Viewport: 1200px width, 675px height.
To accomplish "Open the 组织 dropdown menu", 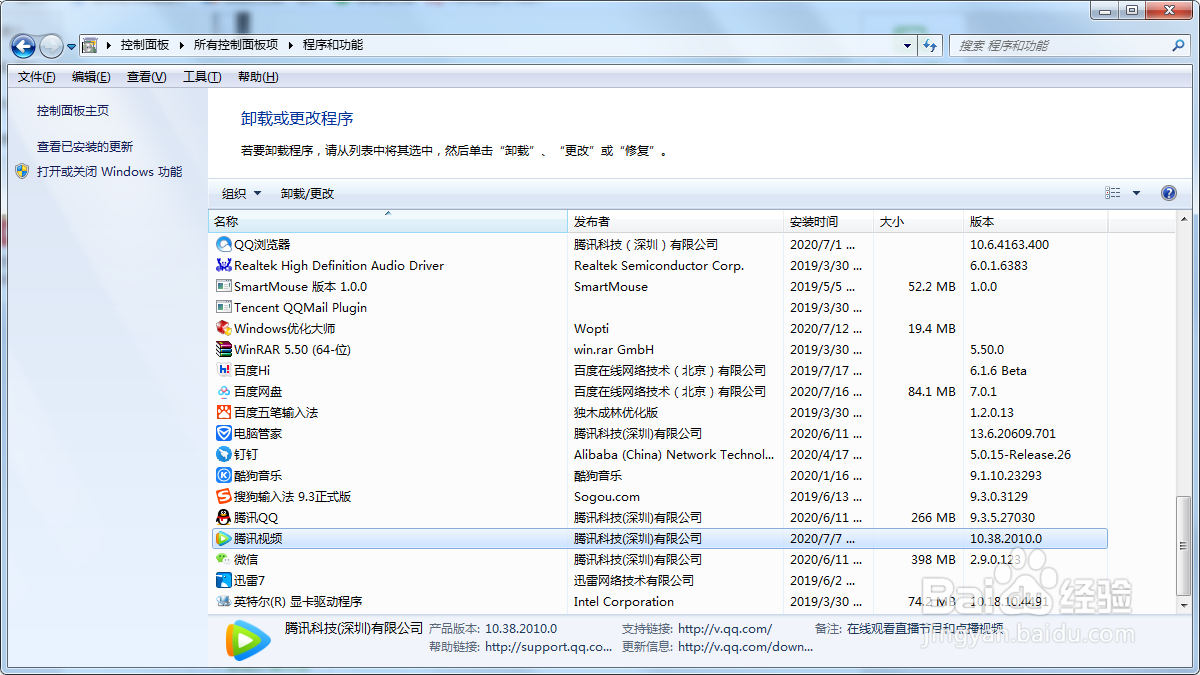I will 241,193.
